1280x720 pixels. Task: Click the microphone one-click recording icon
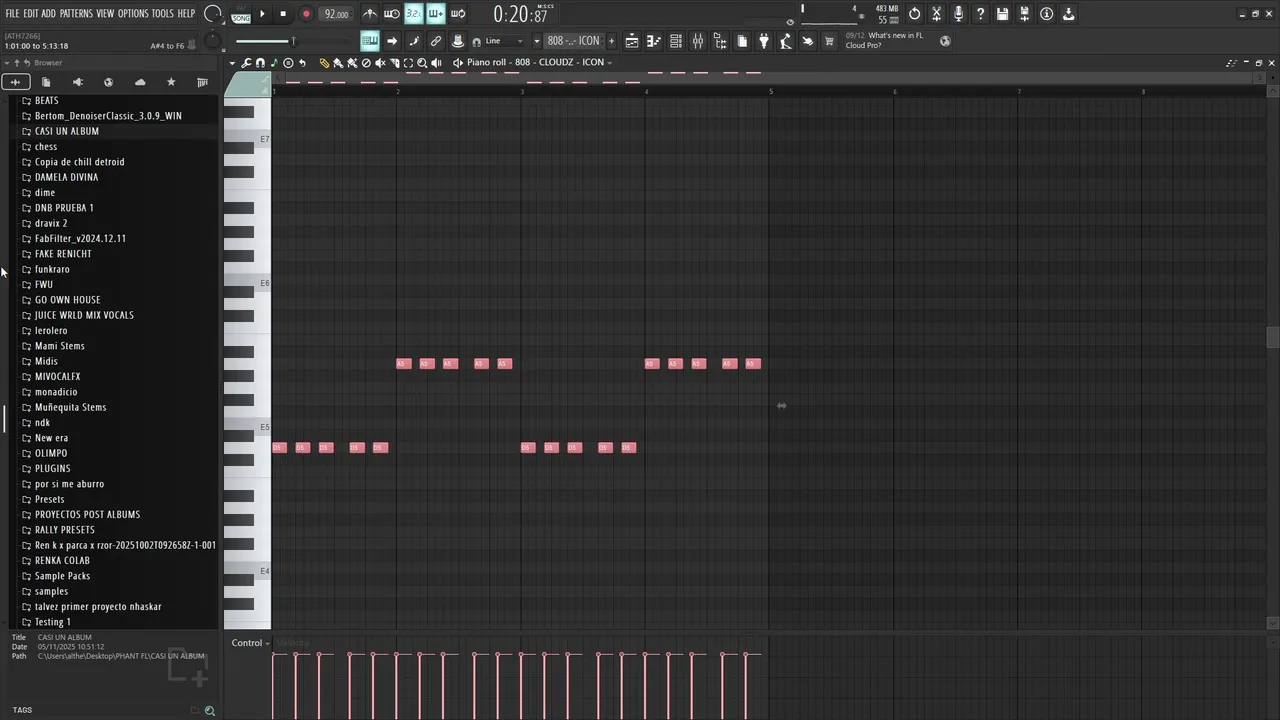(958, 14)
